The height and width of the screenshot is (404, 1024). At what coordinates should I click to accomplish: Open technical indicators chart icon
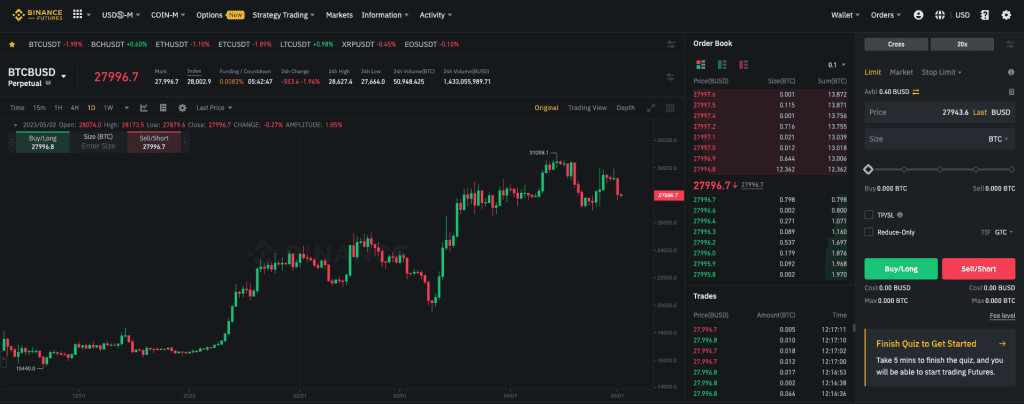[x=144, y=108]
